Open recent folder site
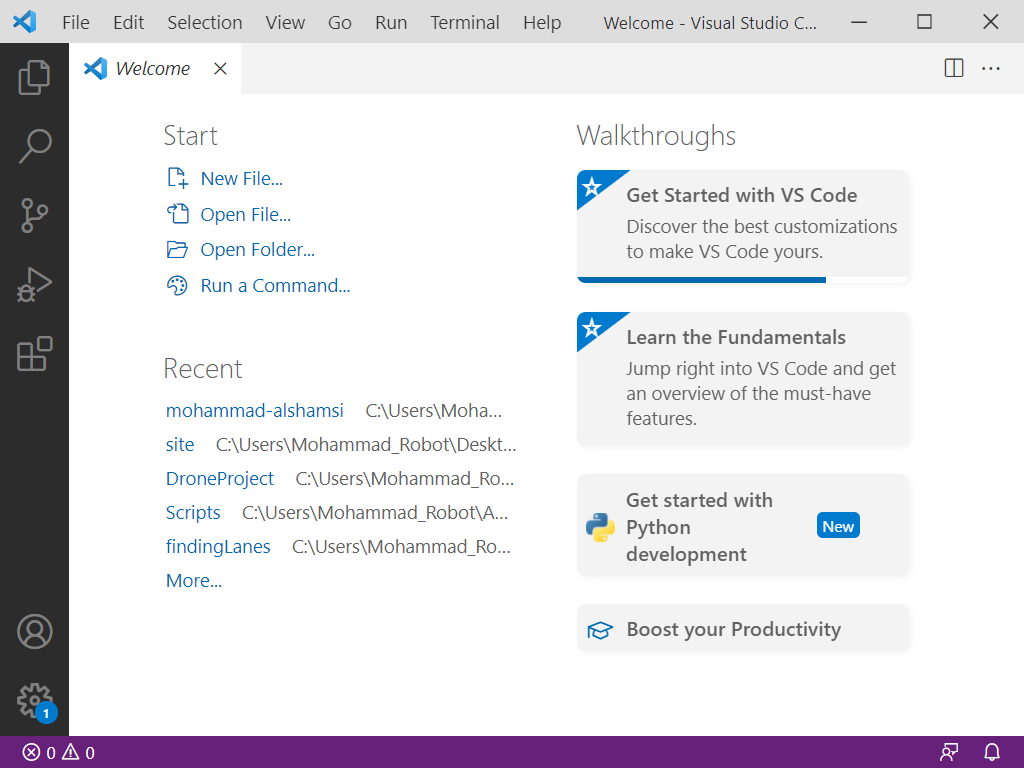The width and height of the screenshot is (1024, 768). [180, 444]
